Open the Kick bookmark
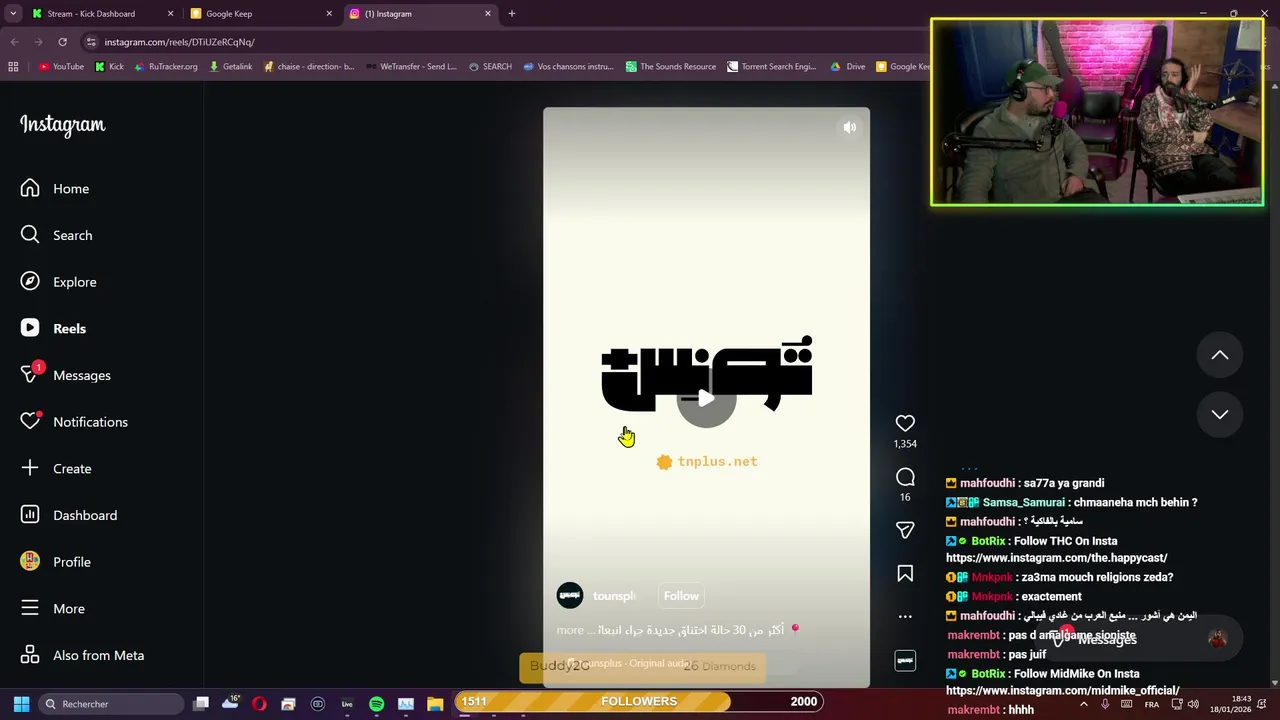Image resolution: width=1280 pixels, height=720 pixels. point(109,67)
